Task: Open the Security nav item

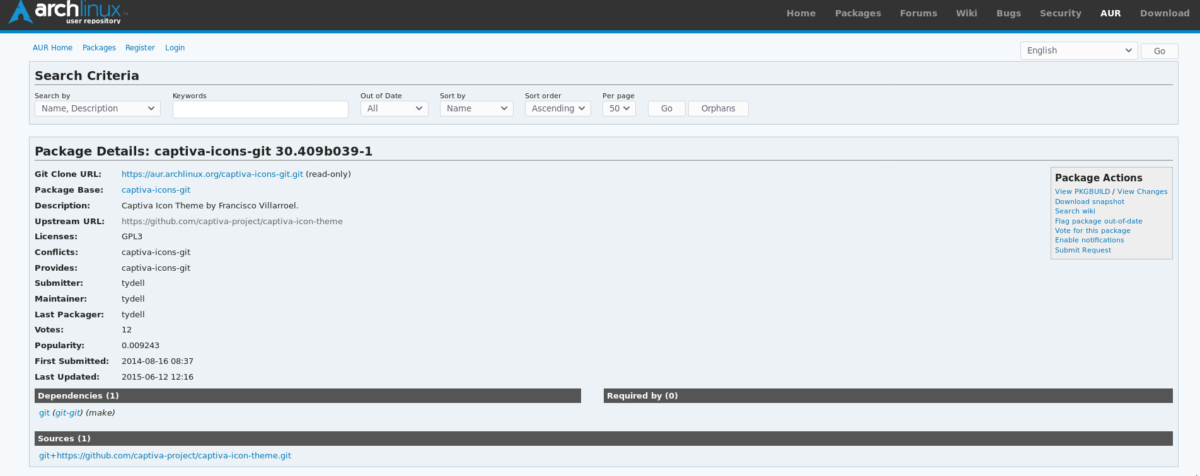Action: pyautogui.click(x=1060, y=13)
